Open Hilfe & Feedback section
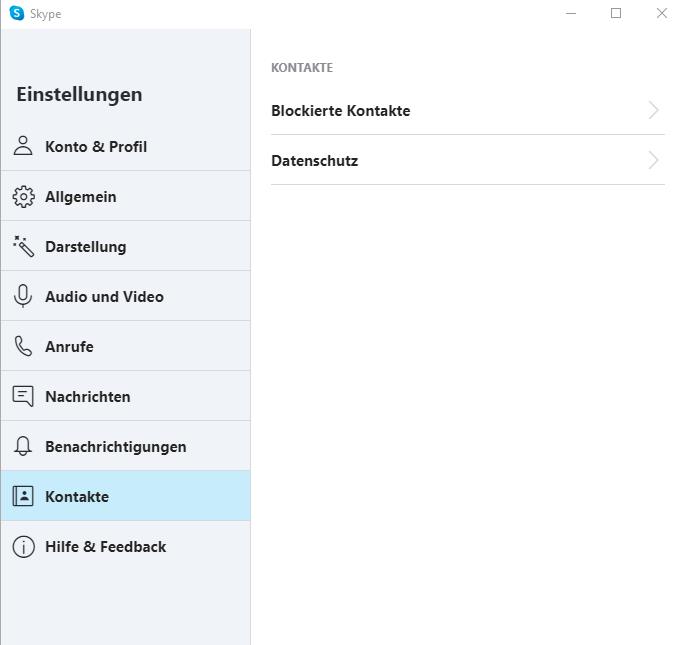 [126, 546]
